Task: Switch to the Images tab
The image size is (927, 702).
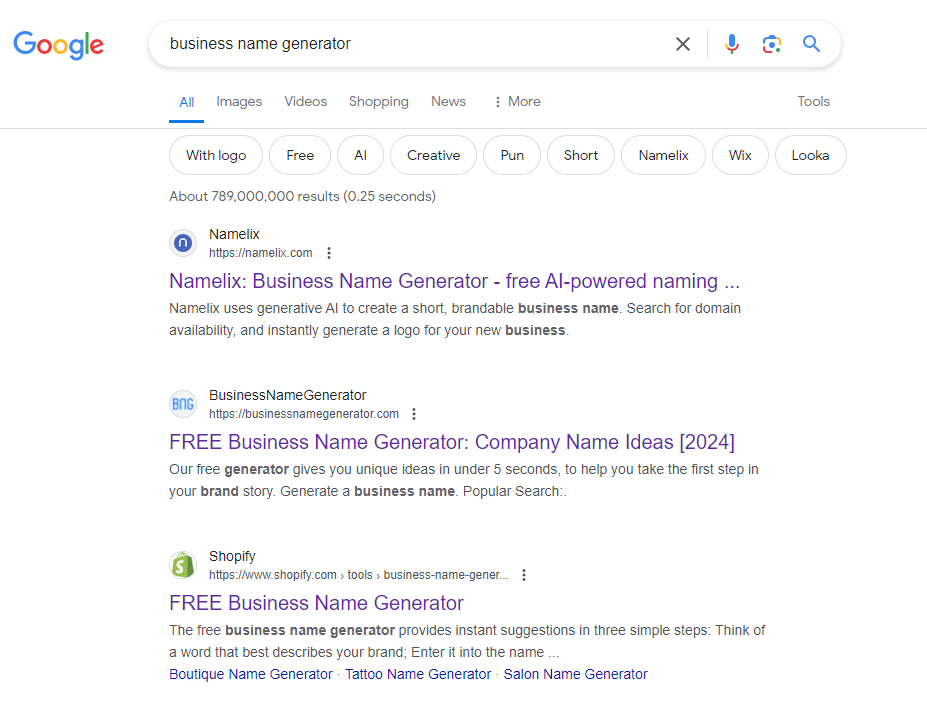Action: pos(239,101)
